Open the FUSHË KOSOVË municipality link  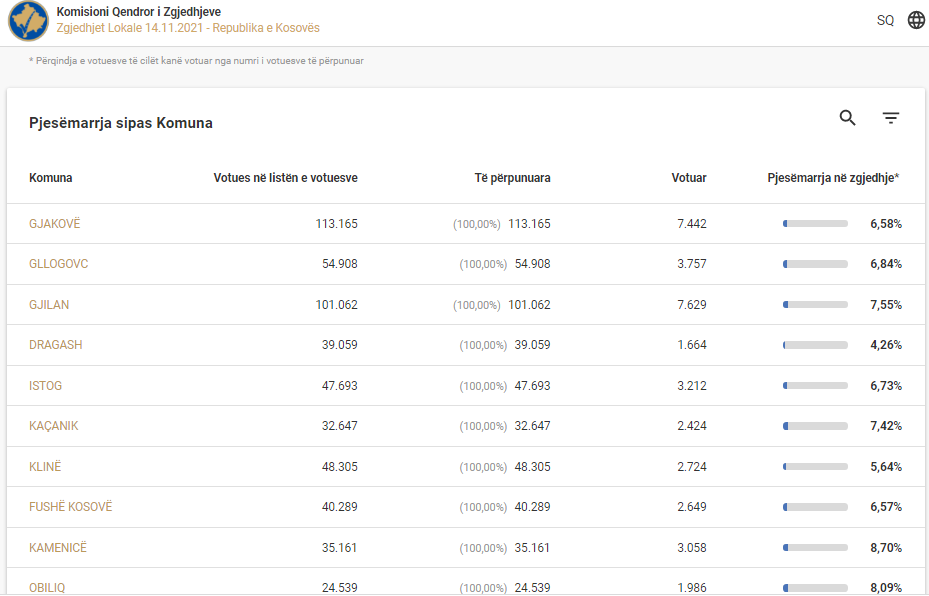[x=71, y=507]
